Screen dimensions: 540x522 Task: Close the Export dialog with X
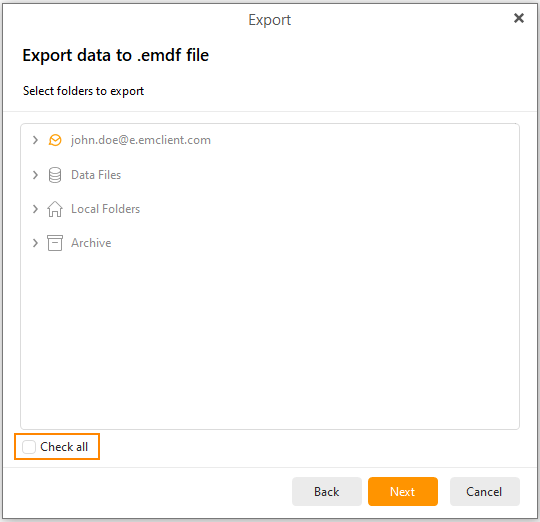(x=519, y=18)
